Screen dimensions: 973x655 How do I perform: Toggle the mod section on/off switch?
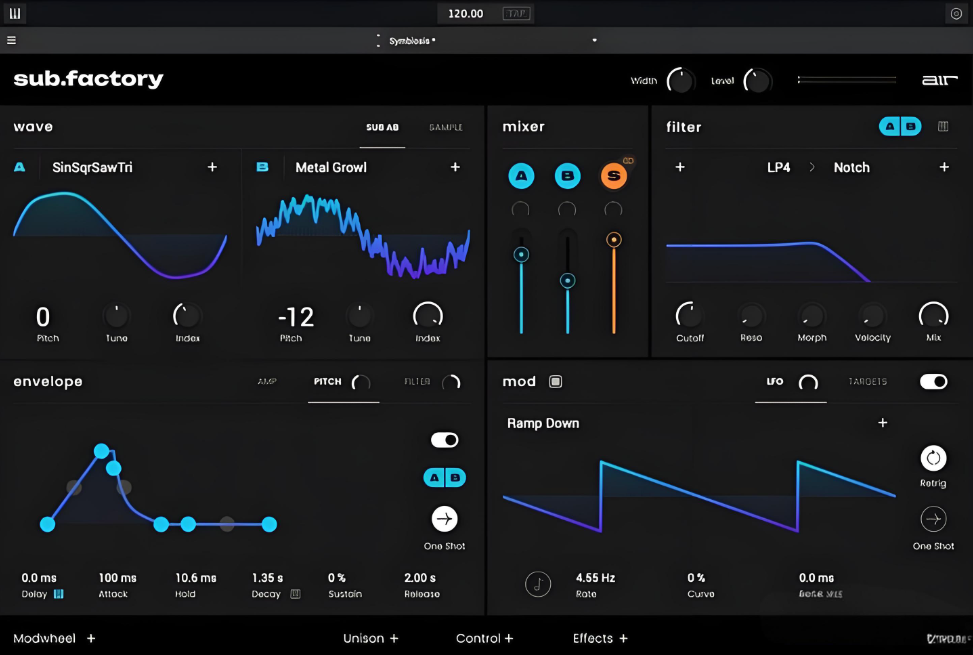(933, 381)
